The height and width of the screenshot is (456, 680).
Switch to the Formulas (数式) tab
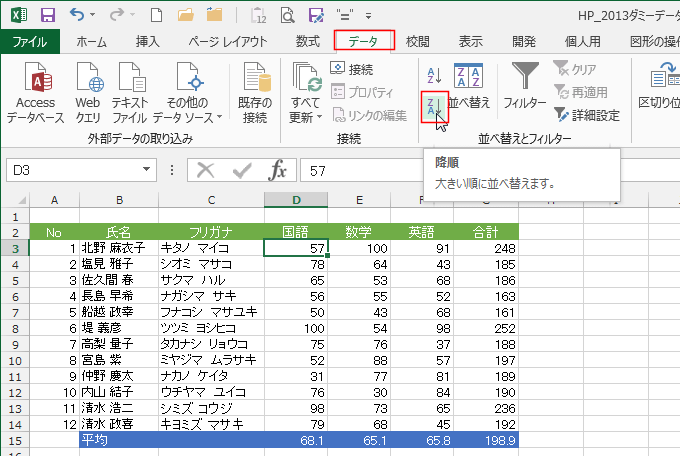(x=308, y=41)
